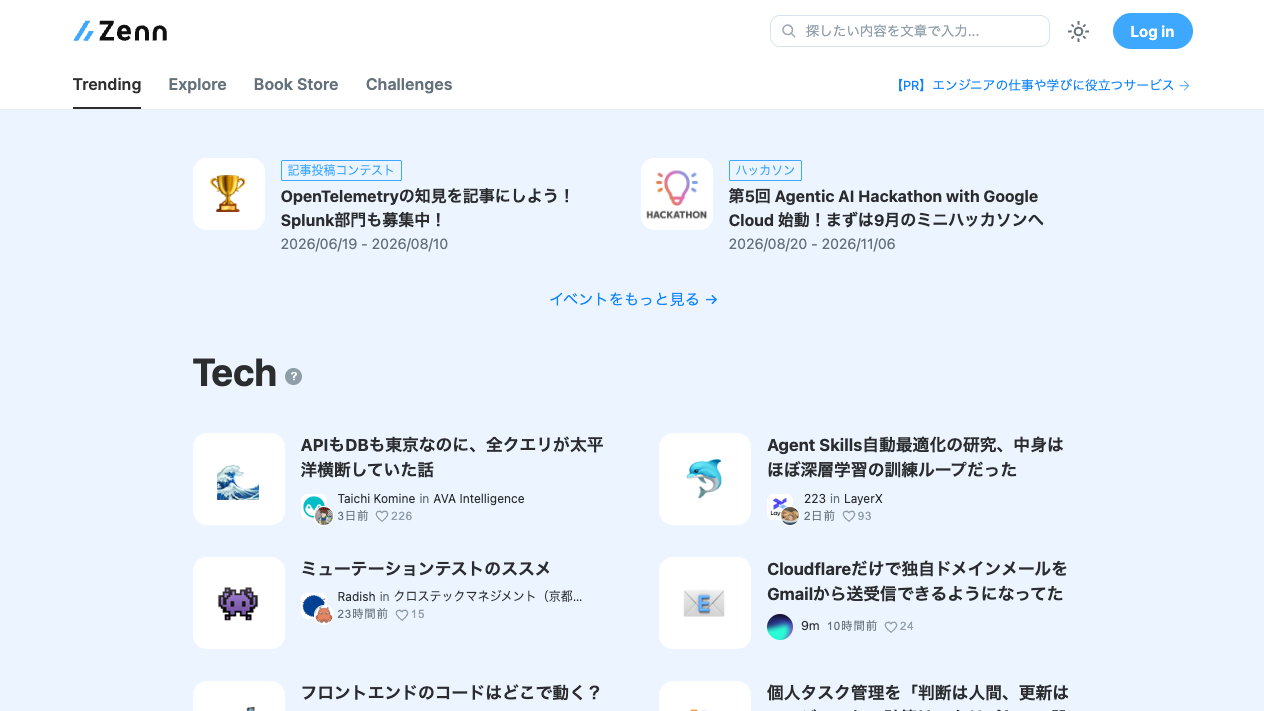The image size is (1264, 711).
Task: Click the Tech section heading
Action: tap(235, 373)
